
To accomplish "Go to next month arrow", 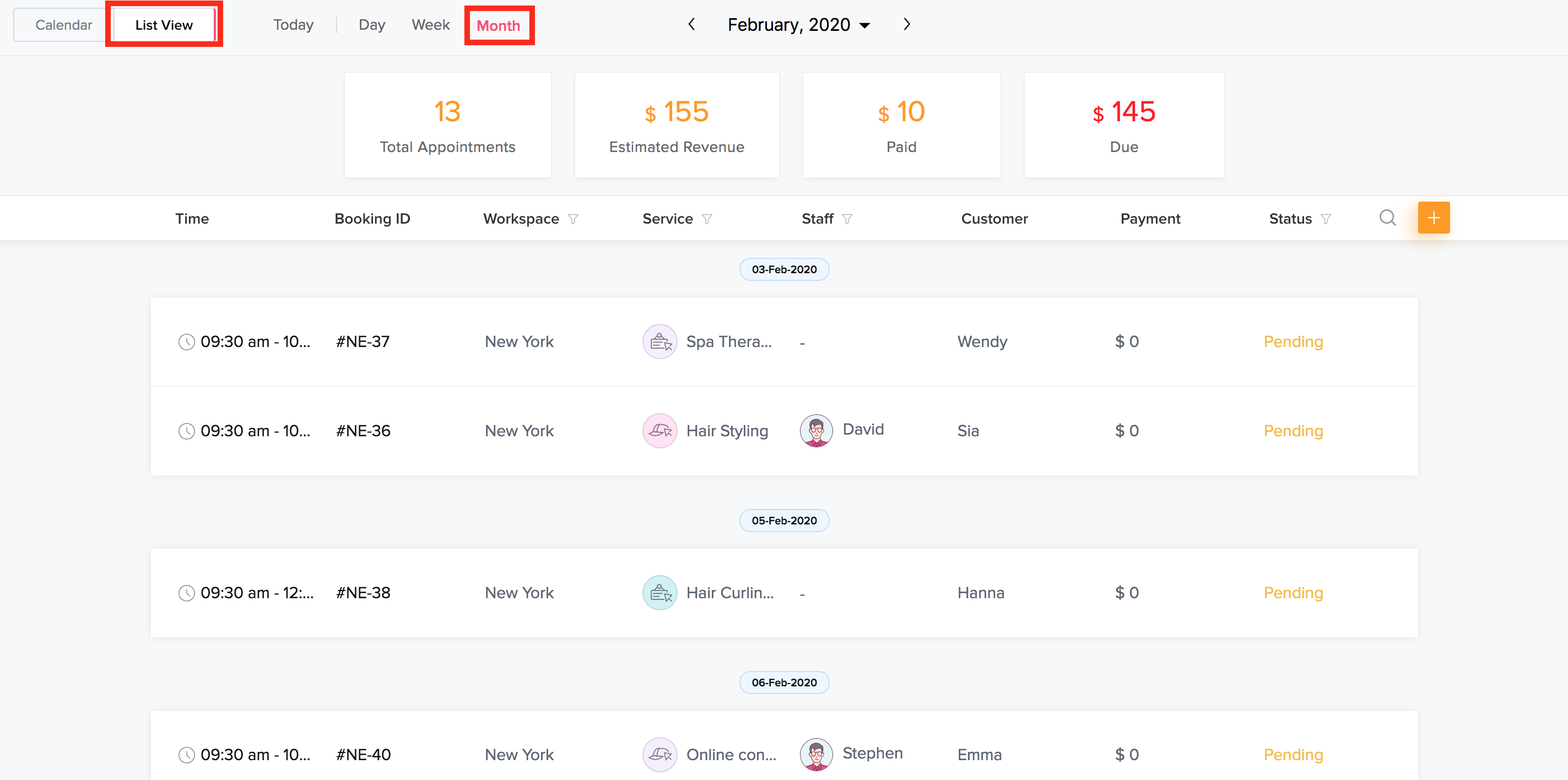I will coord(906,24).
